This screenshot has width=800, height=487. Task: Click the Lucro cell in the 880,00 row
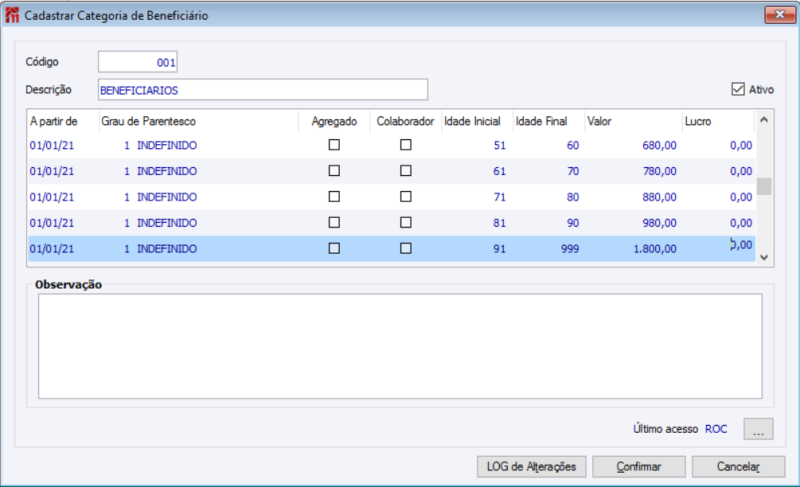[741, 197]
